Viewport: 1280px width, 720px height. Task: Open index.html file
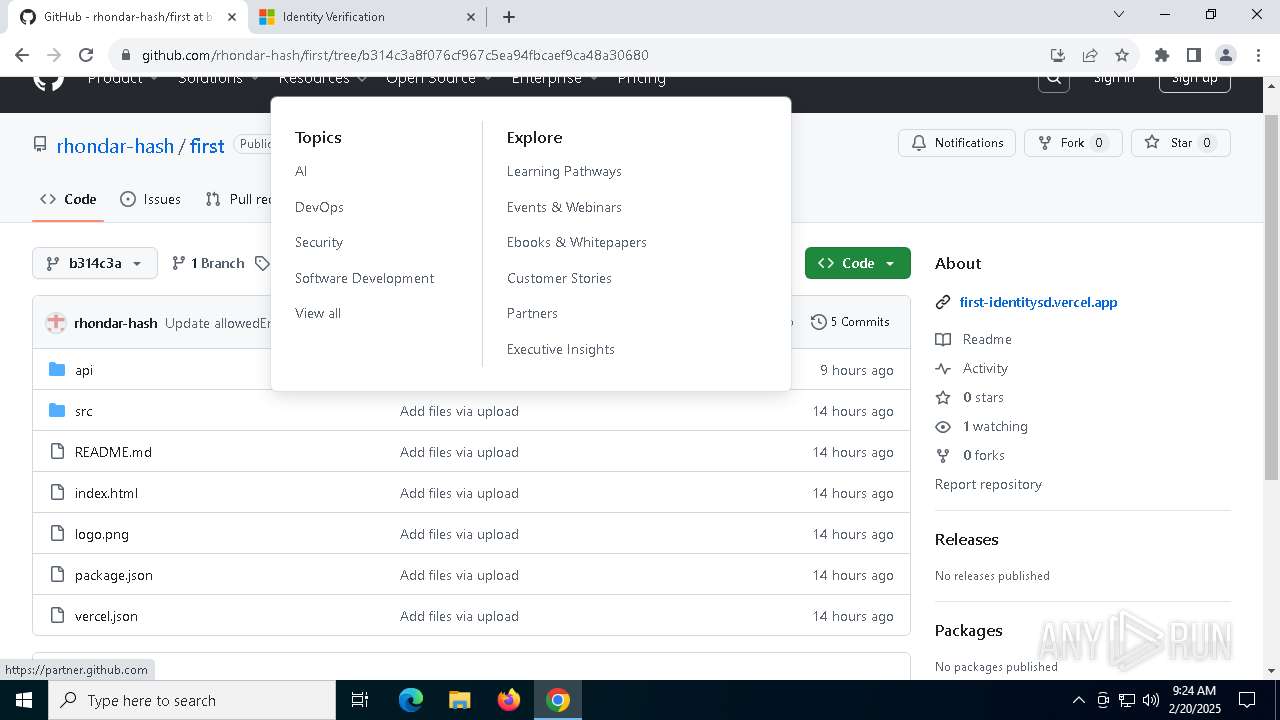pos(106,493)
